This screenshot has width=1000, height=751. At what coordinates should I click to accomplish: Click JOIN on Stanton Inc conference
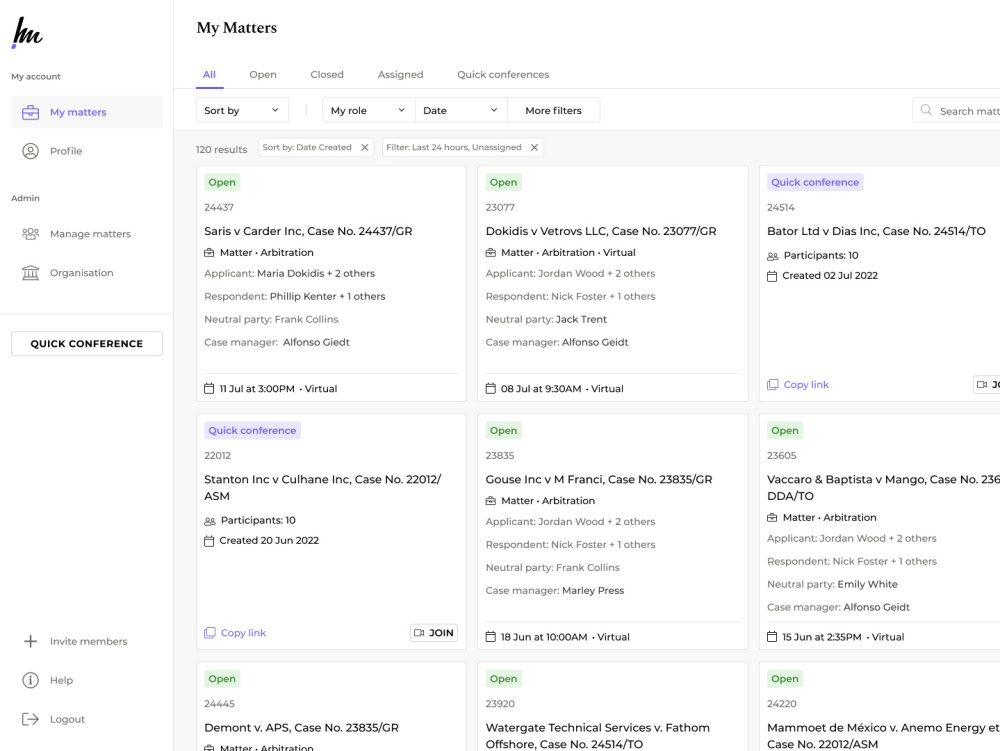pyautogui.click(x=434, y=633)
